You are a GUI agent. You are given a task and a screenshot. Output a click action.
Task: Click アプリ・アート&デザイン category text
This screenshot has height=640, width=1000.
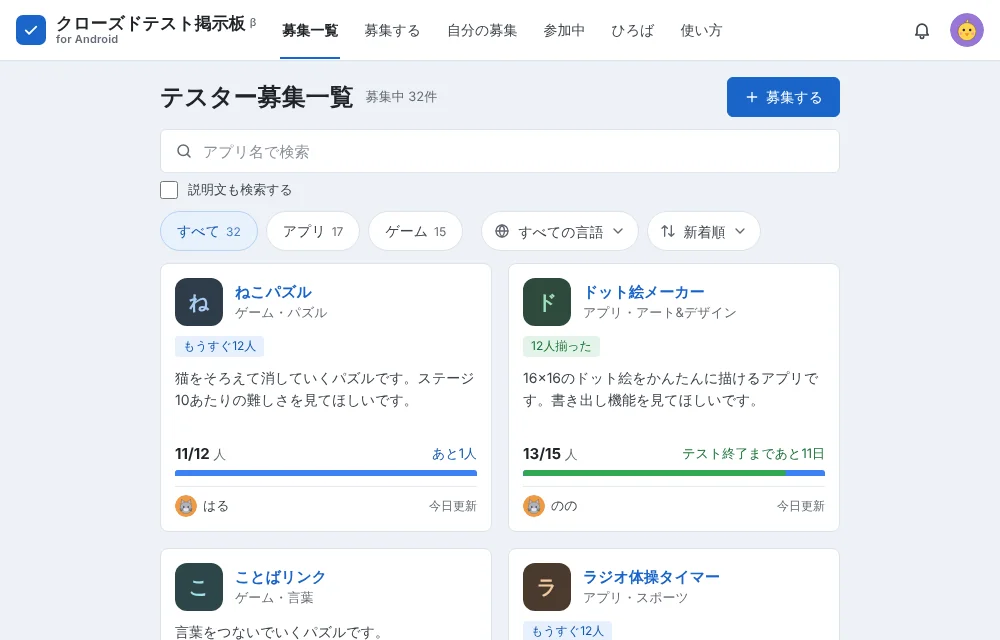(x=659, y=313)
